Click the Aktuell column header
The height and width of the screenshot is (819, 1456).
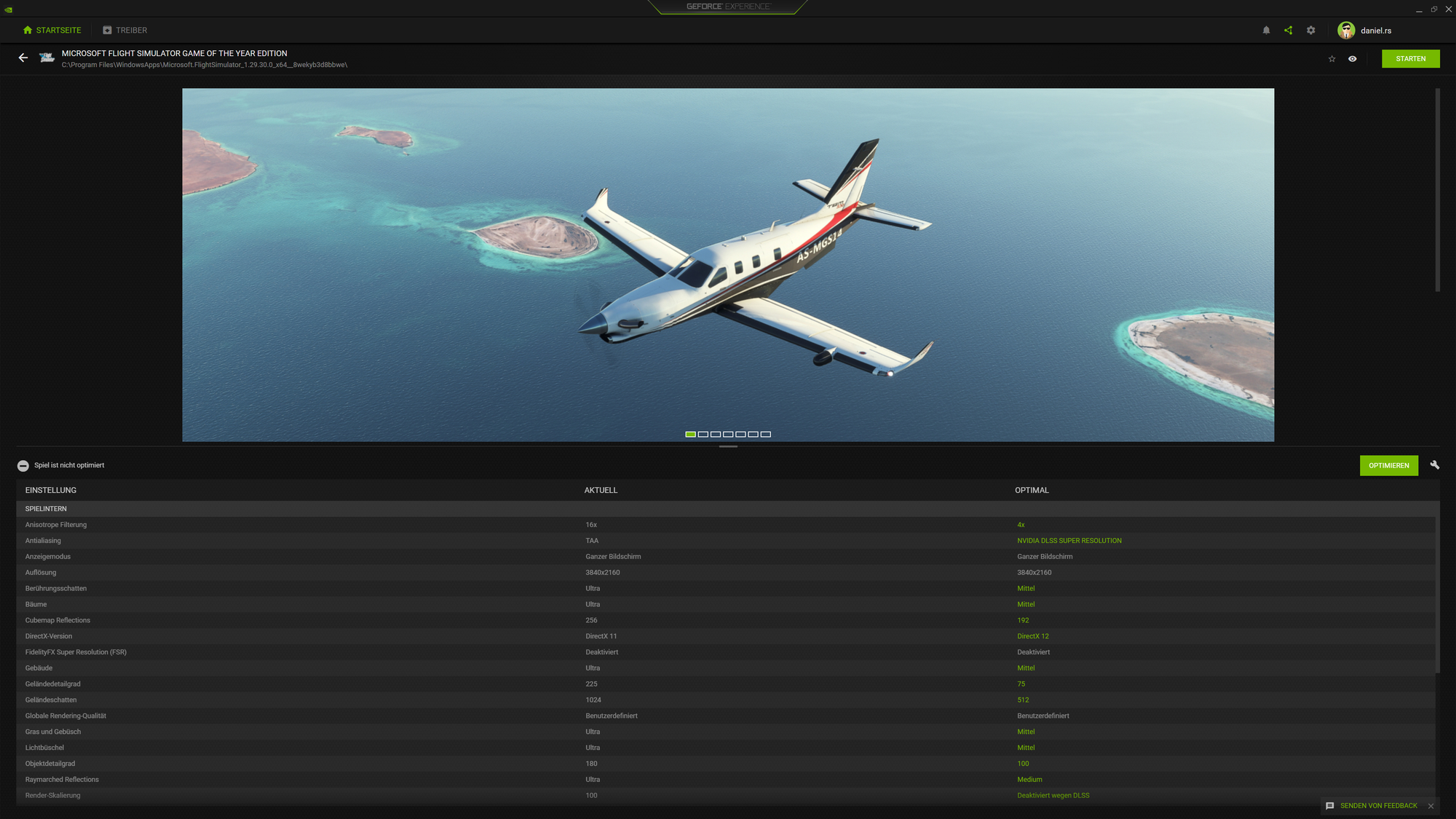tap(601, 491)
